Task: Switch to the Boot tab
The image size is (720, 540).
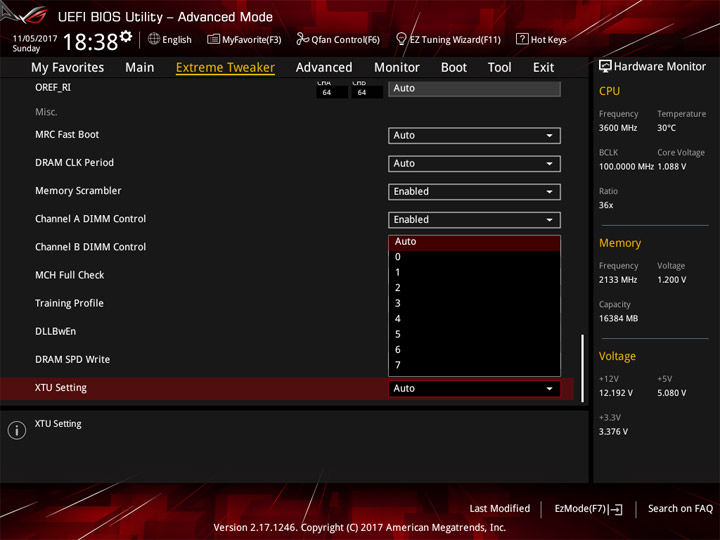Action: pyautogui.click(x=454, y=68)
